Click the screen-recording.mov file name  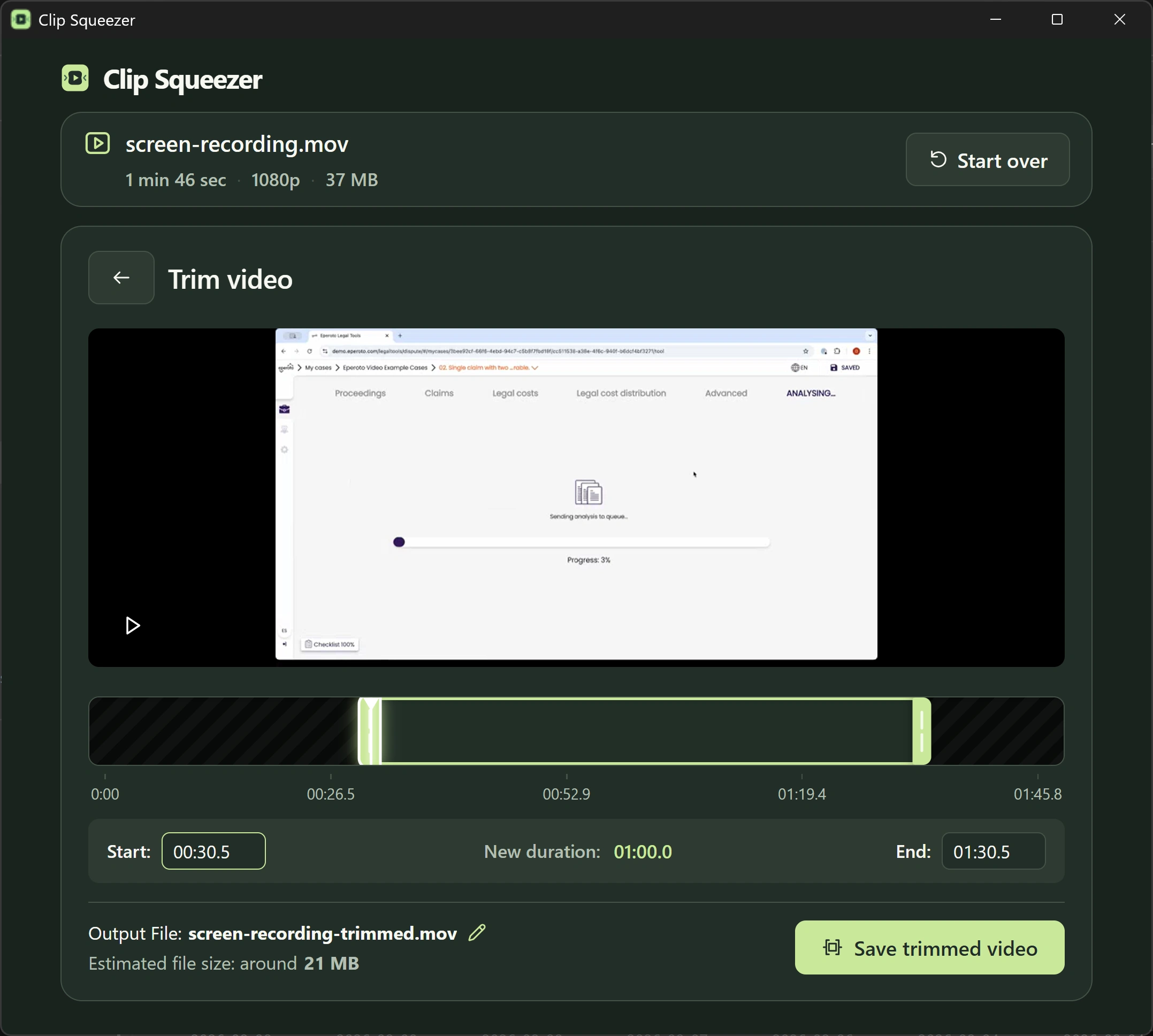(237, 144)
